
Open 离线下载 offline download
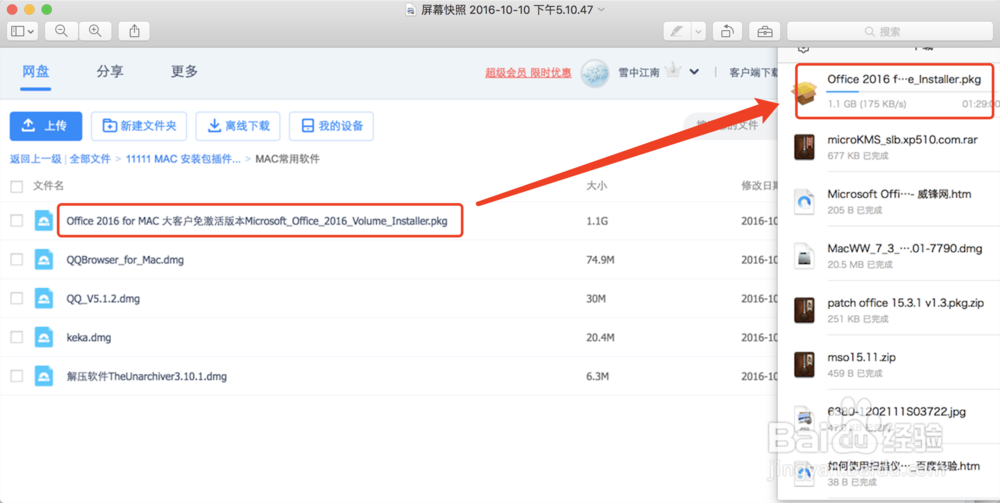(x=238, y=126)
